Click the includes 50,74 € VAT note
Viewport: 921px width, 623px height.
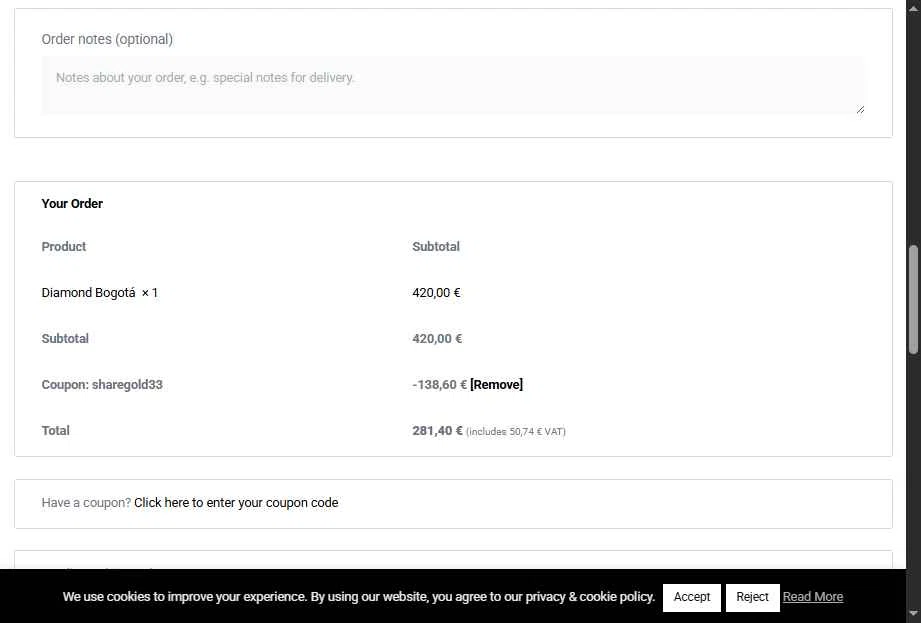(516, 432)
